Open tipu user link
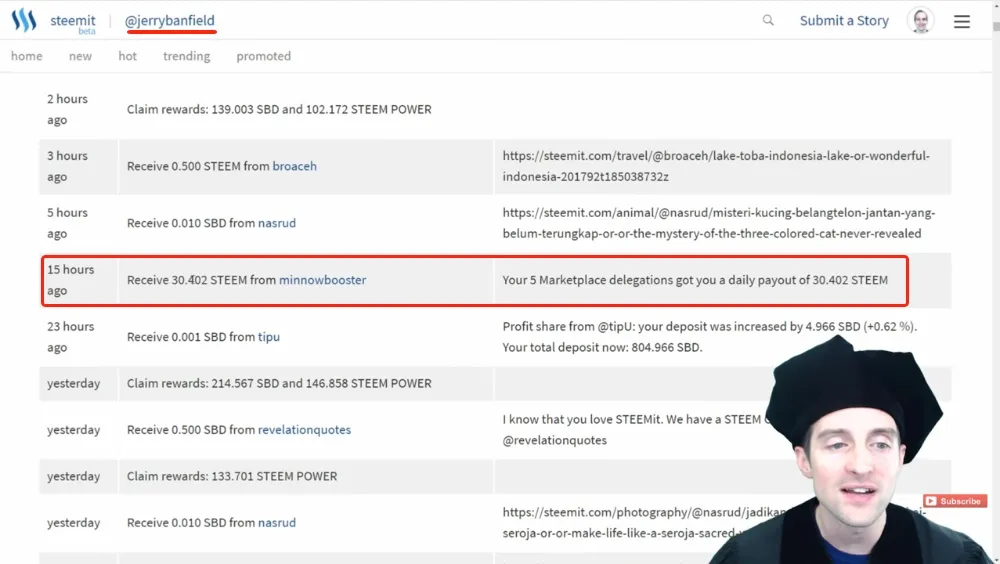 (x=268, y=337)
